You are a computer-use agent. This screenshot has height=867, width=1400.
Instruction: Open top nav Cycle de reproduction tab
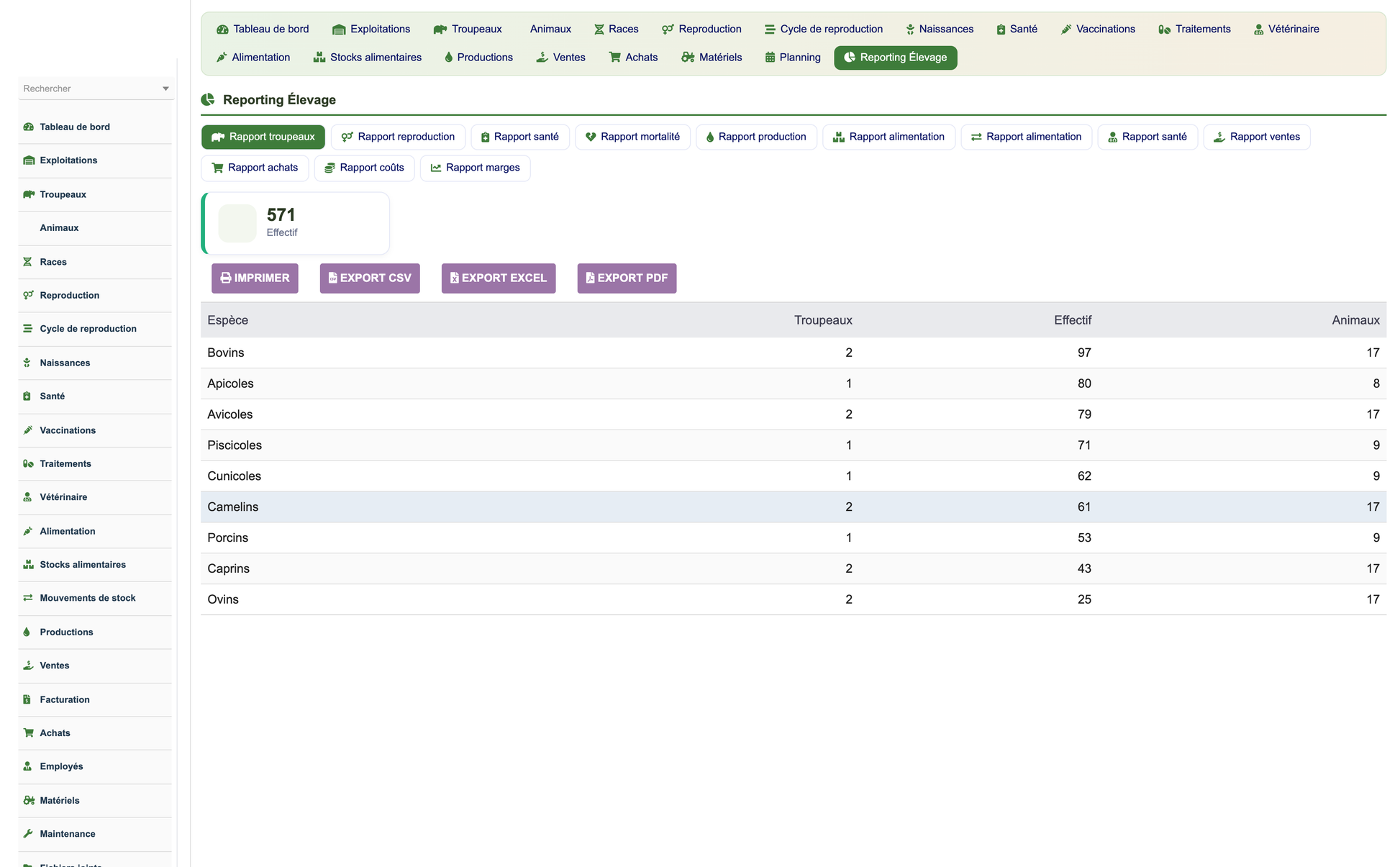[x=824, y=29]
